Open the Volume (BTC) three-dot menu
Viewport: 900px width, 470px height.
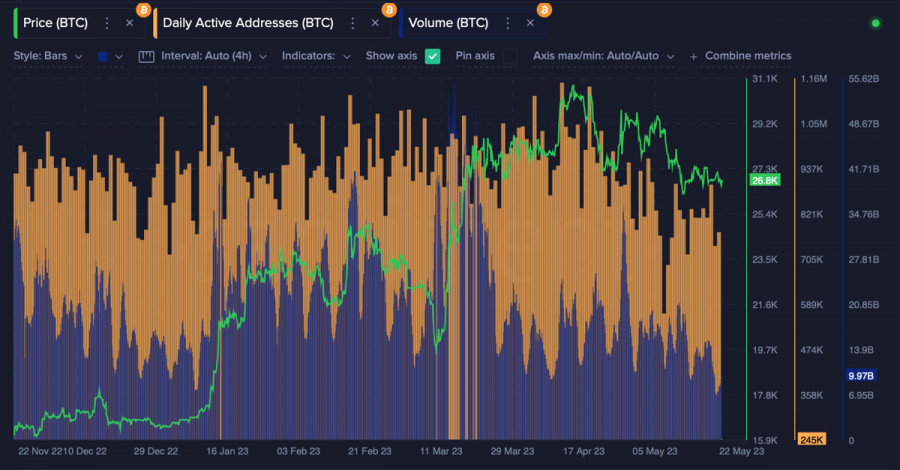[508, 22]
